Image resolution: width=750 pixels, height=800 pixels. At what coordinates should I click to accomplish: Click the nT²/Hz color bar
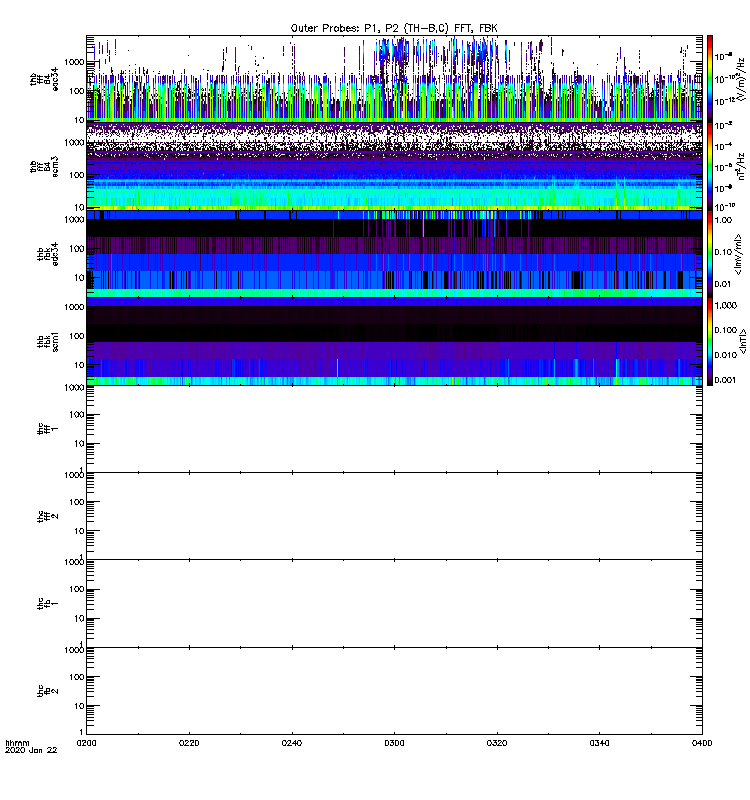(710, 165)
